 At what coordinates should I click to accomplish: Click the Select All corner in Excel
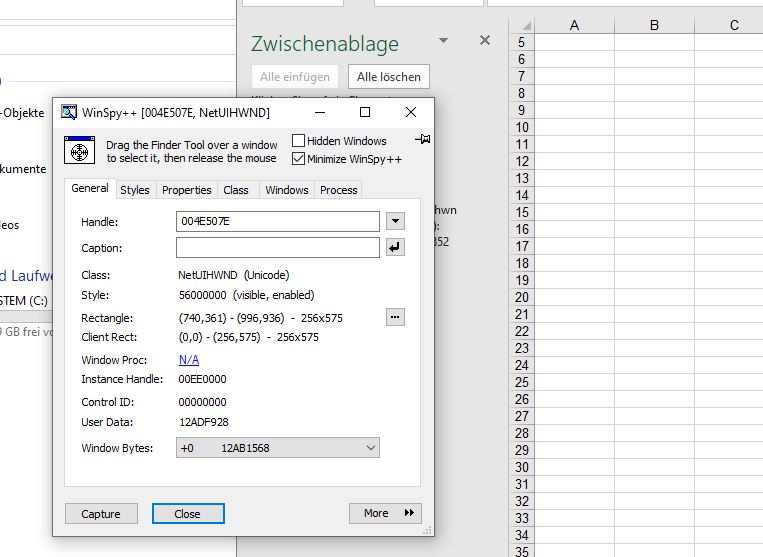(x=522, y=25)
